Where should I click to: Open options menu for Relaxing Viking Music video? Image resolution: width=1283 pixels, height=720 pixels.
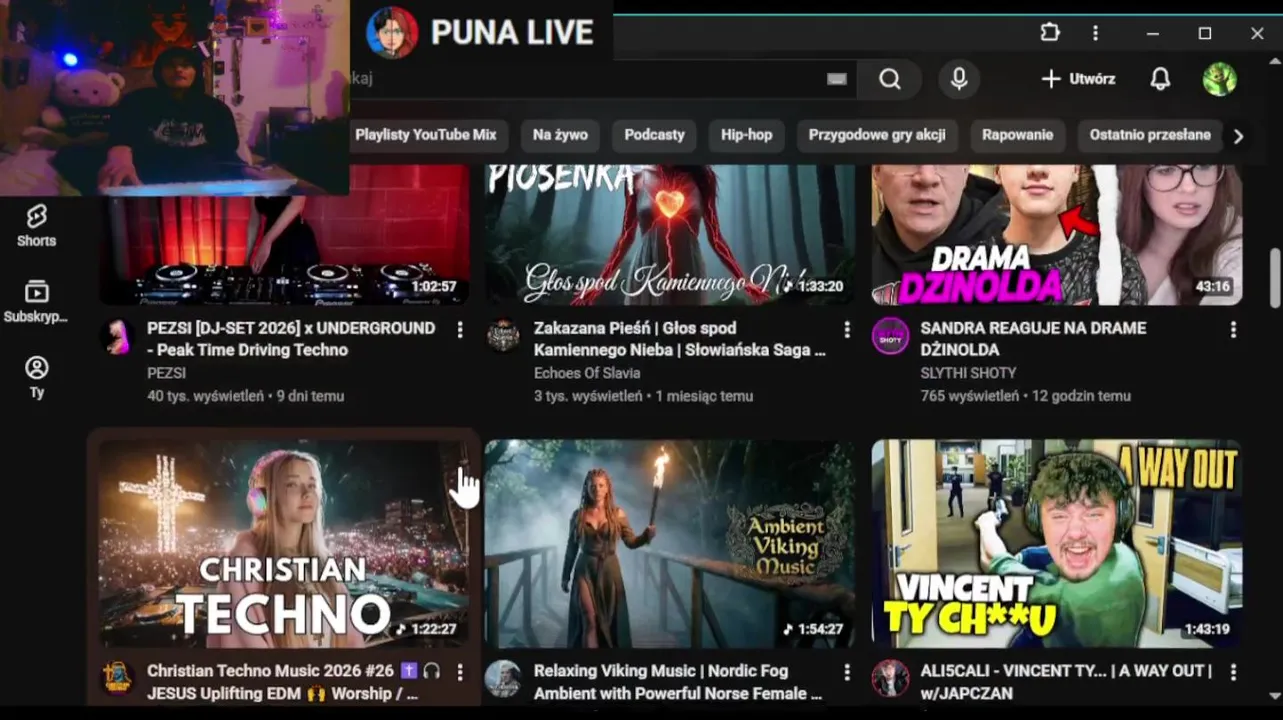[x=847, y=671]
